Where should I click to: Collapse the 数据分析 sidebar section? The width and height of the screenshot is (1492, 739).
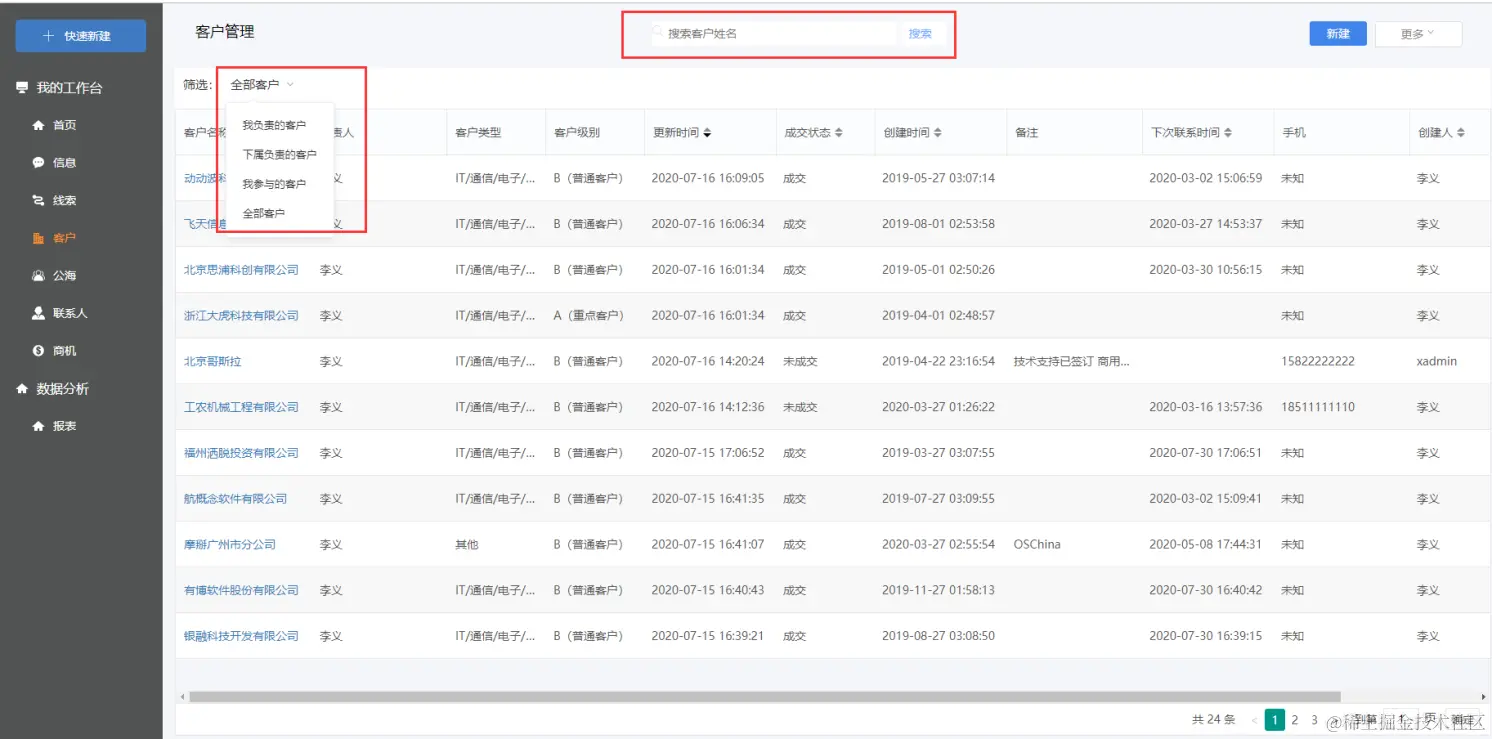coord(62,389)
